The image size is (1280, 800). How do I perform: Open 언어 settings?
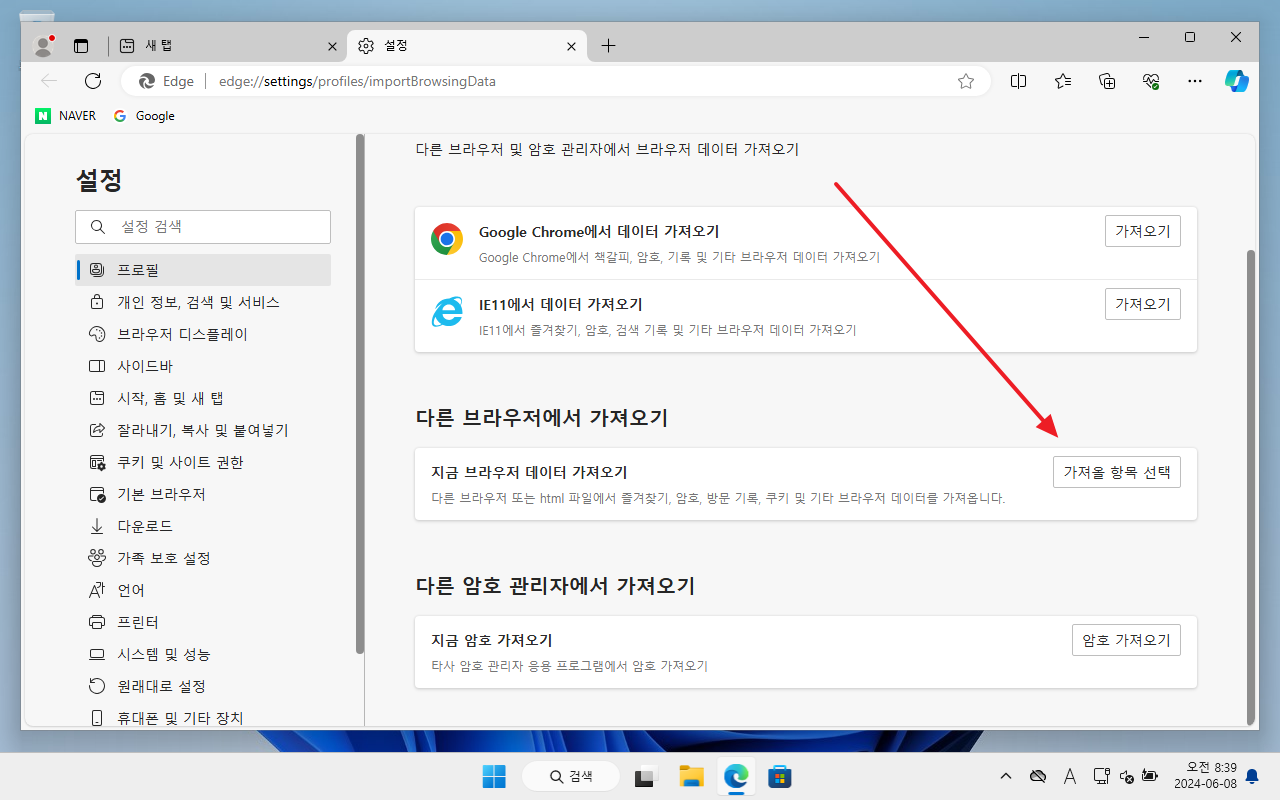pyautogui.click(x=203, y=590)
